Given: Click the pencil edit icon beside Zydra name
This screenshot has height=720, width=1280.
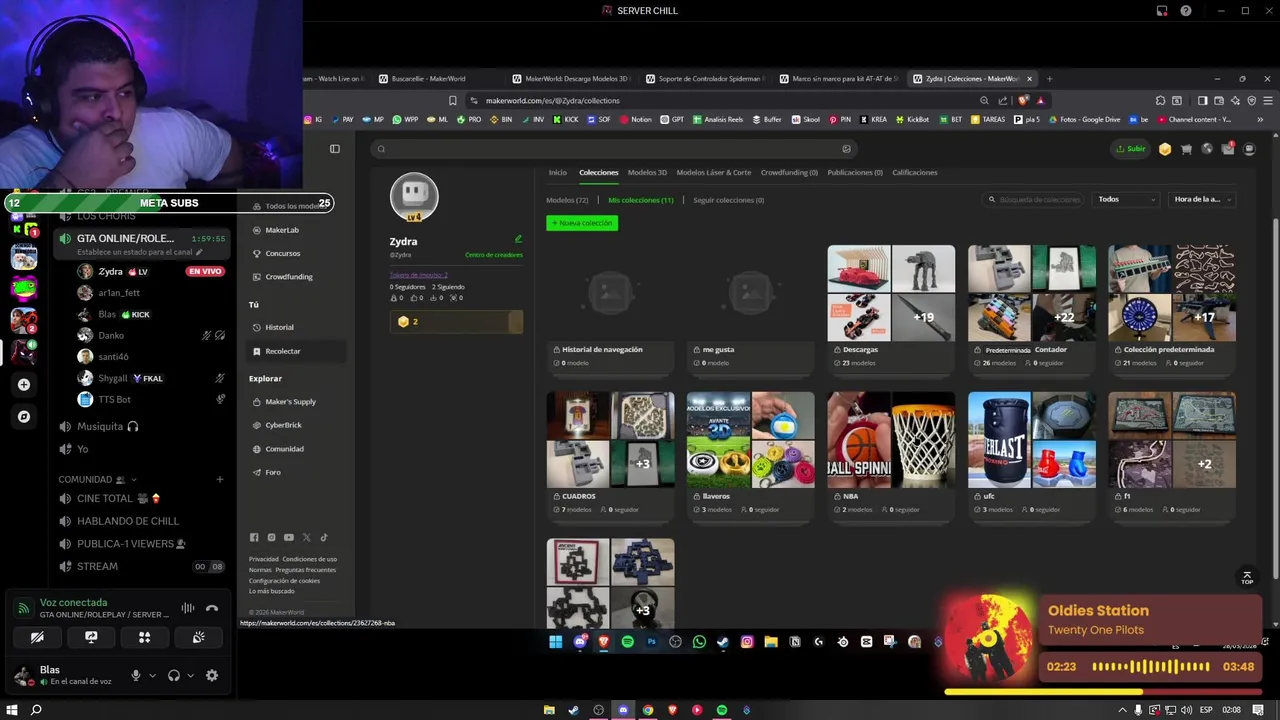Looking at the screenshot, I should point(518,239).
